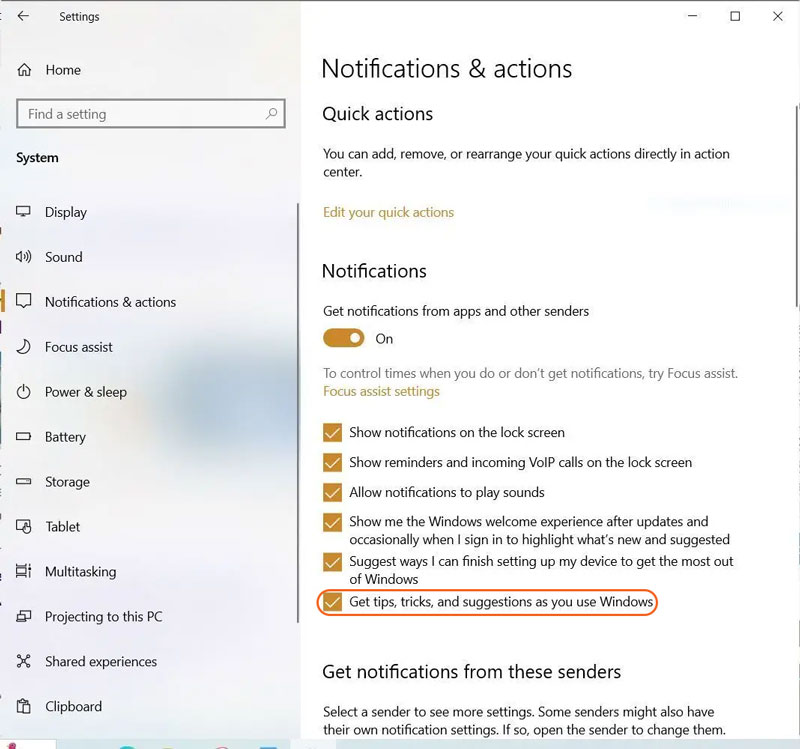The height and width of the screenshot is (749, 800).
Task: Open Focus assist settings link
Action: (381, 391)
